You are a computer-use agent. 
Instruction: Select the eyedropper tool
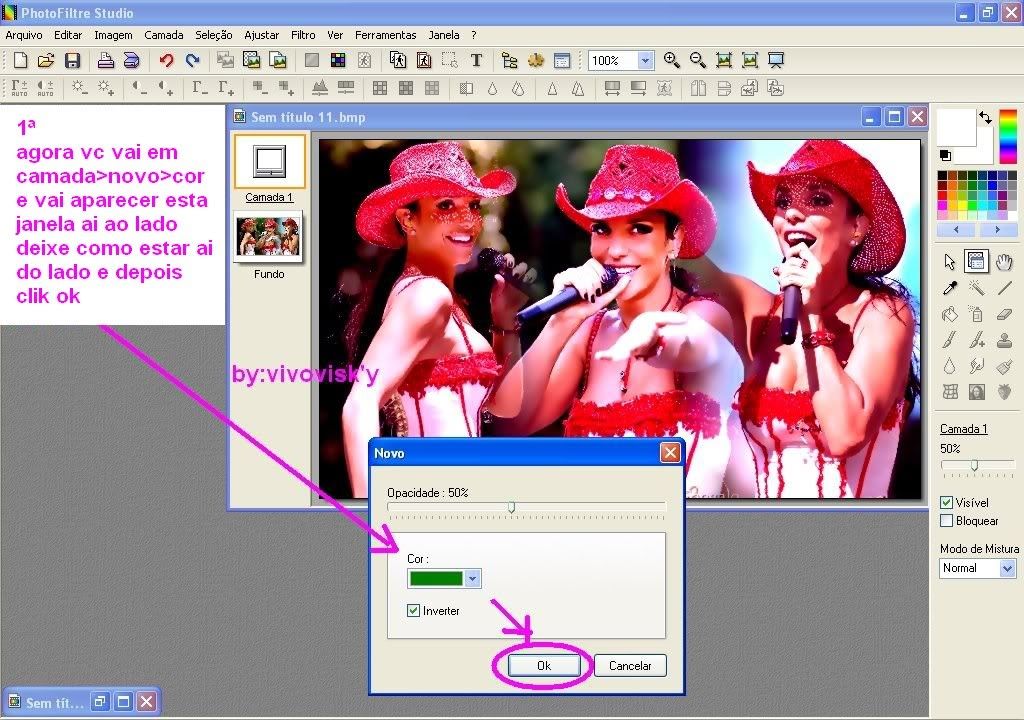pyautogui.click(x=949, y=288)
